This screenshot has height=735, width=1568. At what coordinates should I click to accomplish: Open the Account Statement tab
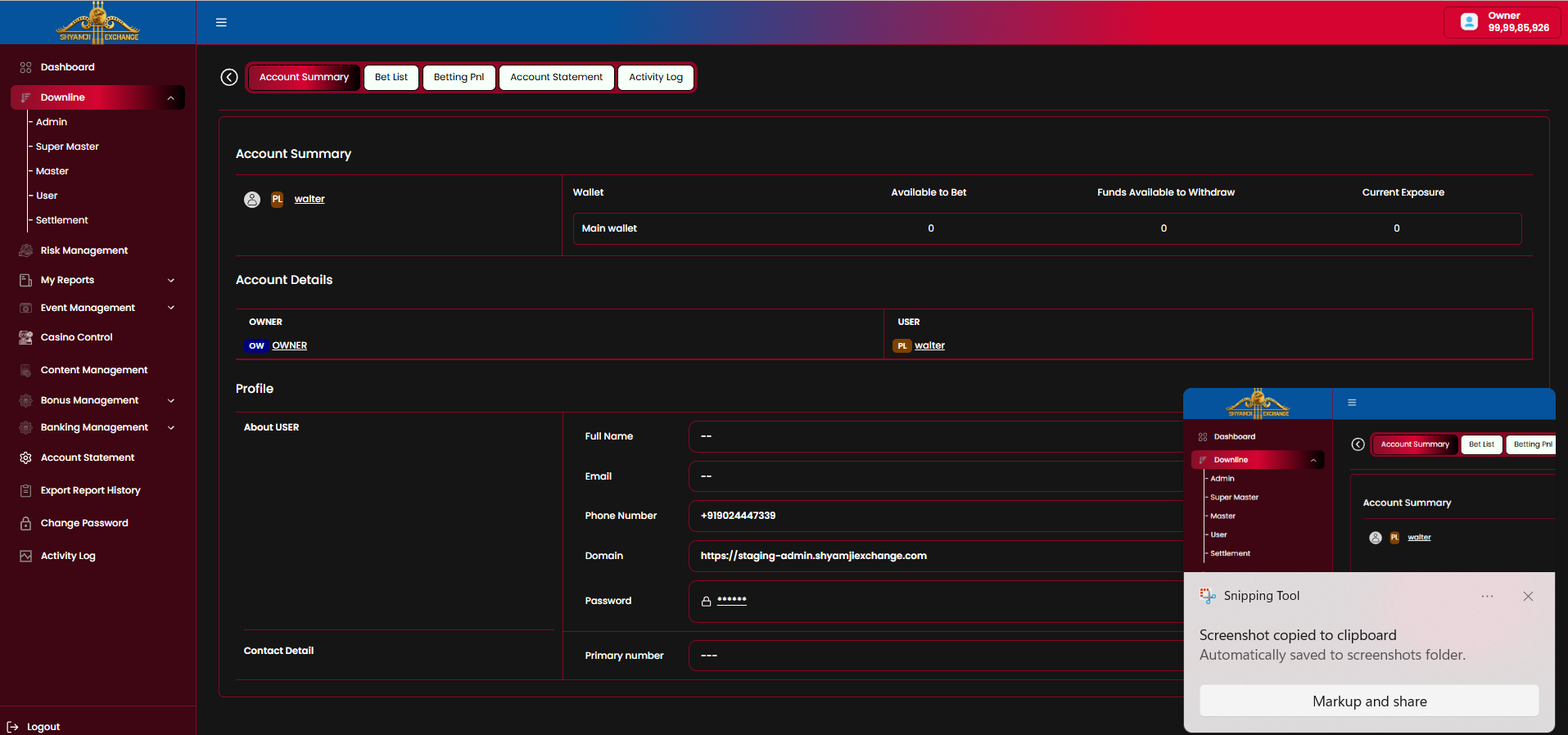pos(556,77)
